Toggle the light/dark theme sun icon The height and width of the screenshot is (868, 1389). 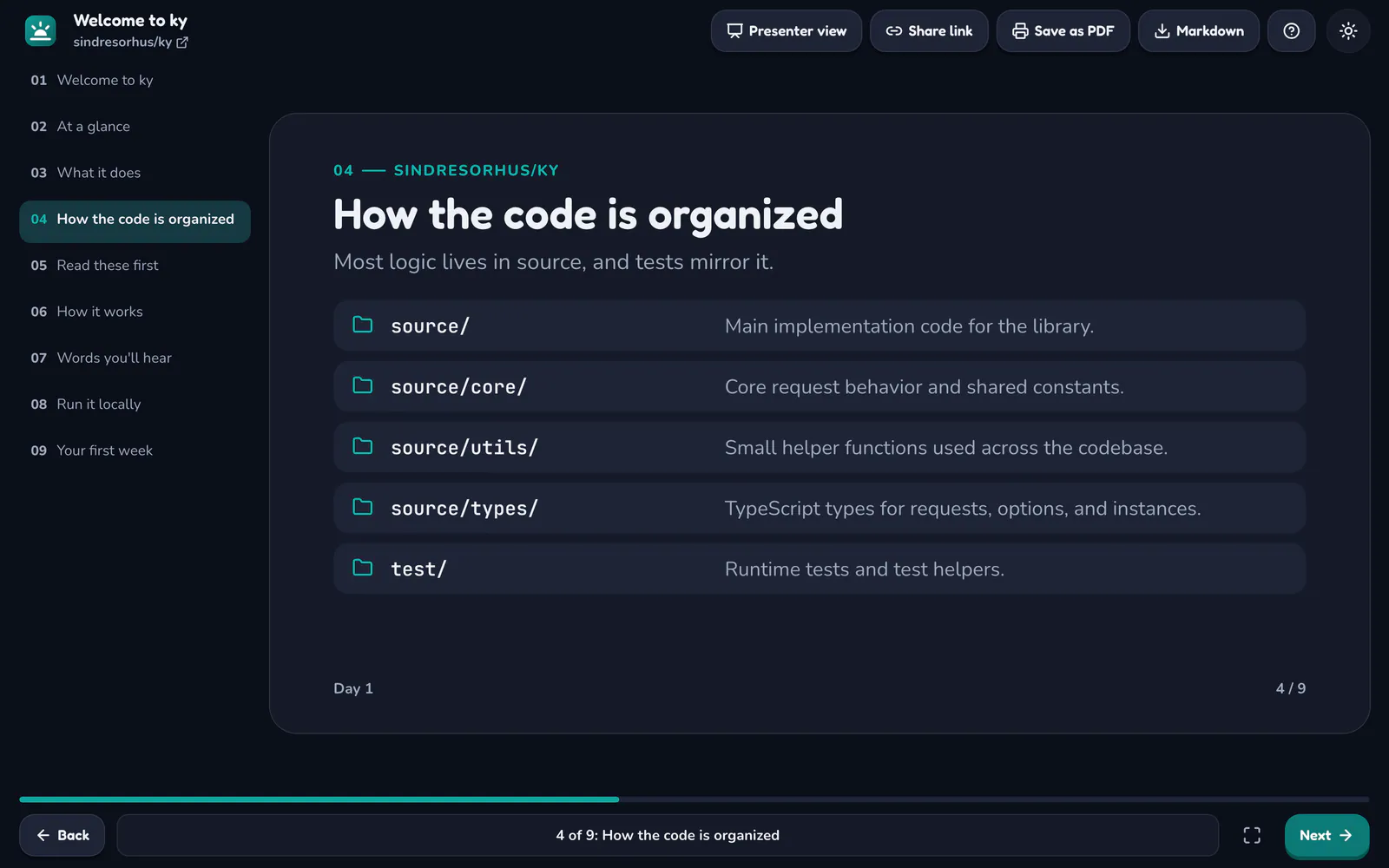(x=1348, y=31)
